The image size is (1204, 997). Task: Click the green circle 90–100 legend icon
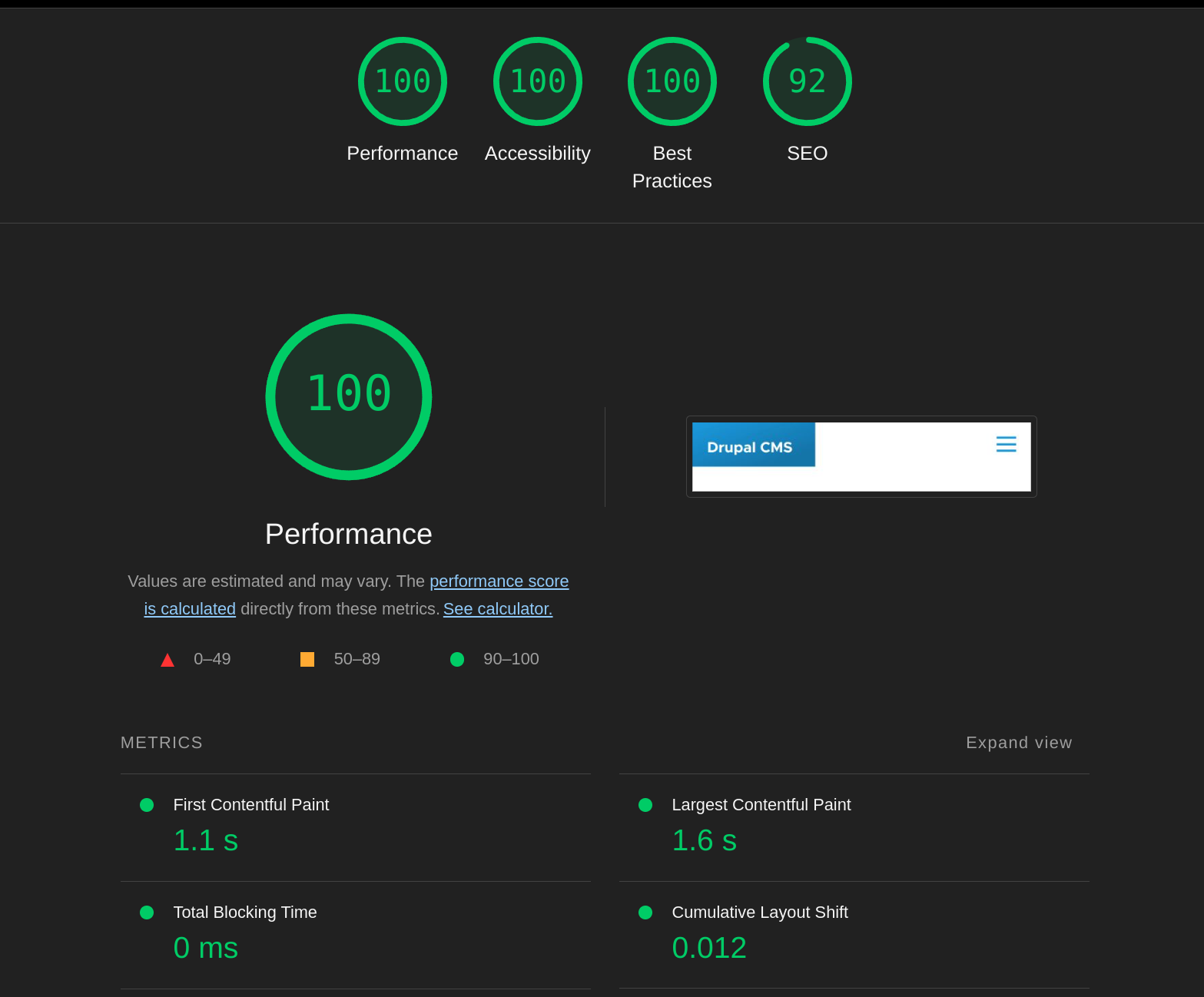(457, 659)
